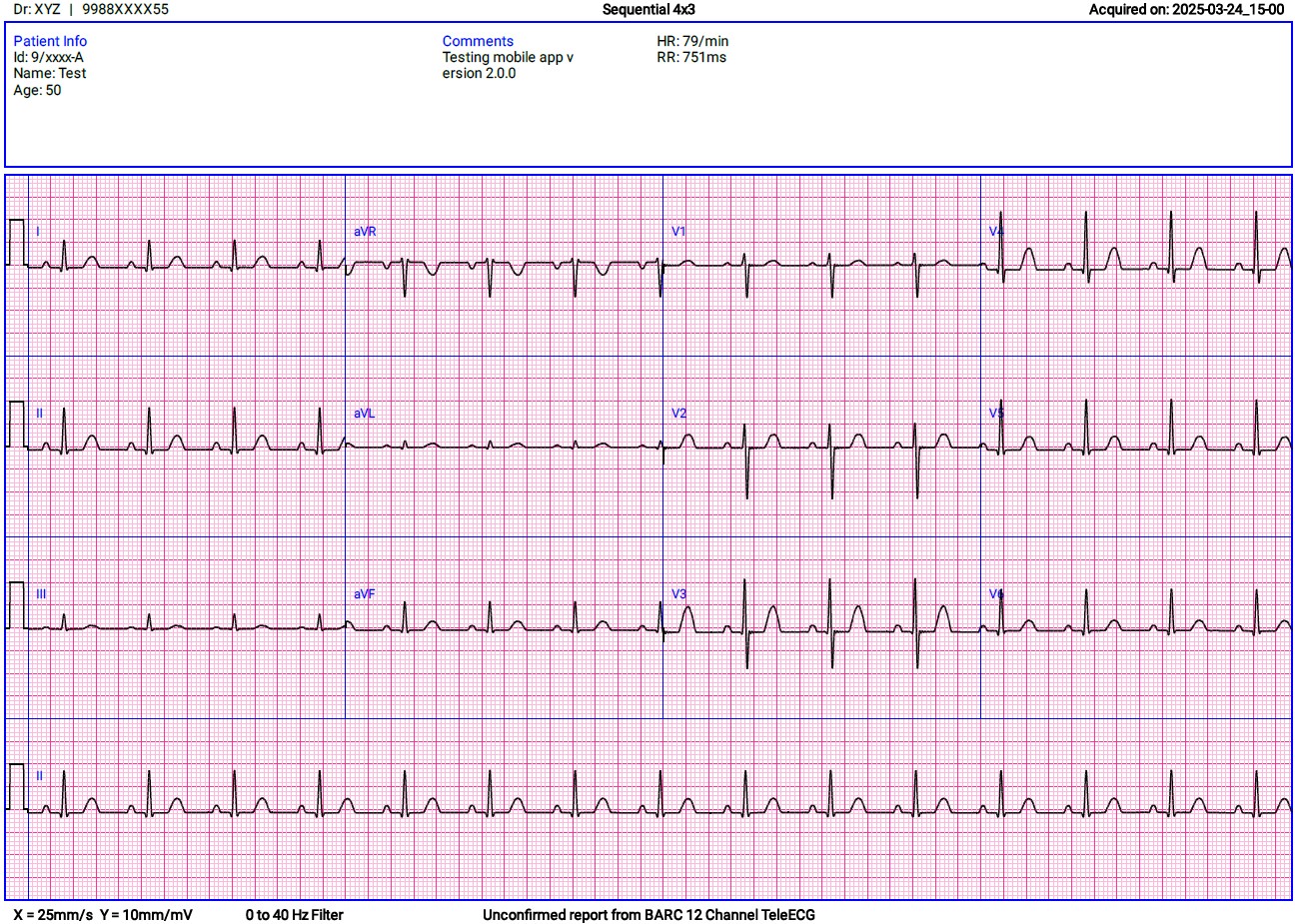1295x924 pixels.
Task: Click the aVL lead label
Action: tap(365, 413)
